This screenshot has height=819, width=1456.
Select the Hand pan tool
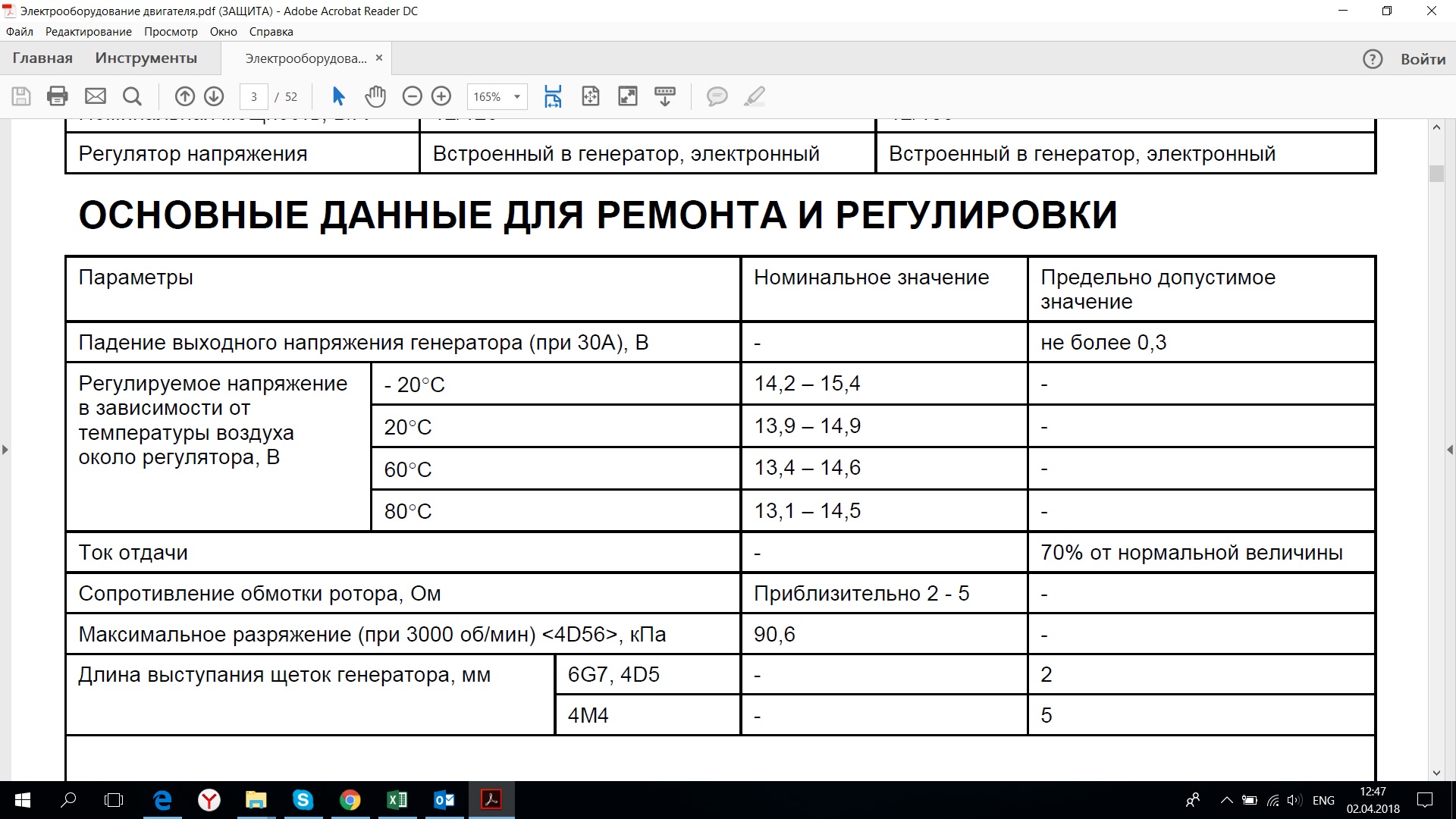[375, 96]
